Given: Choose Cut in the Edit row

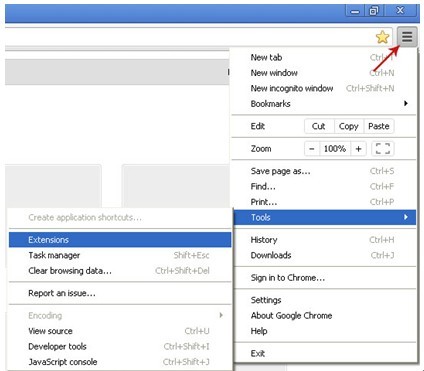Looking at the screenshot, I should [x=319, y=126].
